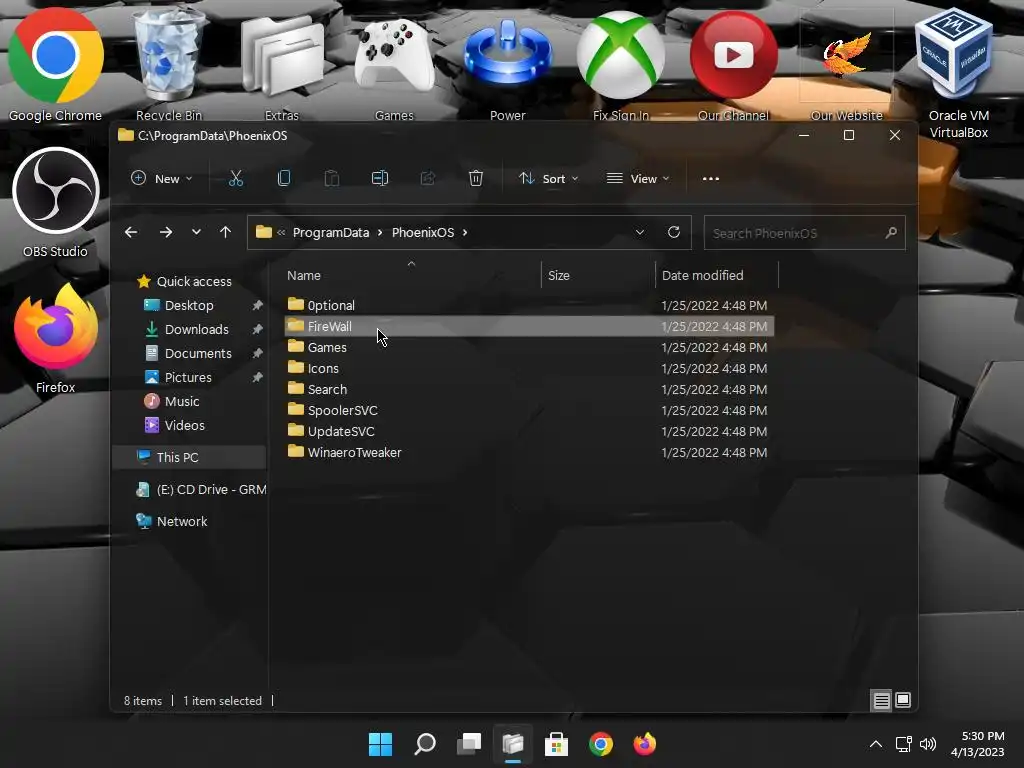This screenshot has width=1024, height=768.
Task: Open Videos in navigation pane
Action: point(184,426)
